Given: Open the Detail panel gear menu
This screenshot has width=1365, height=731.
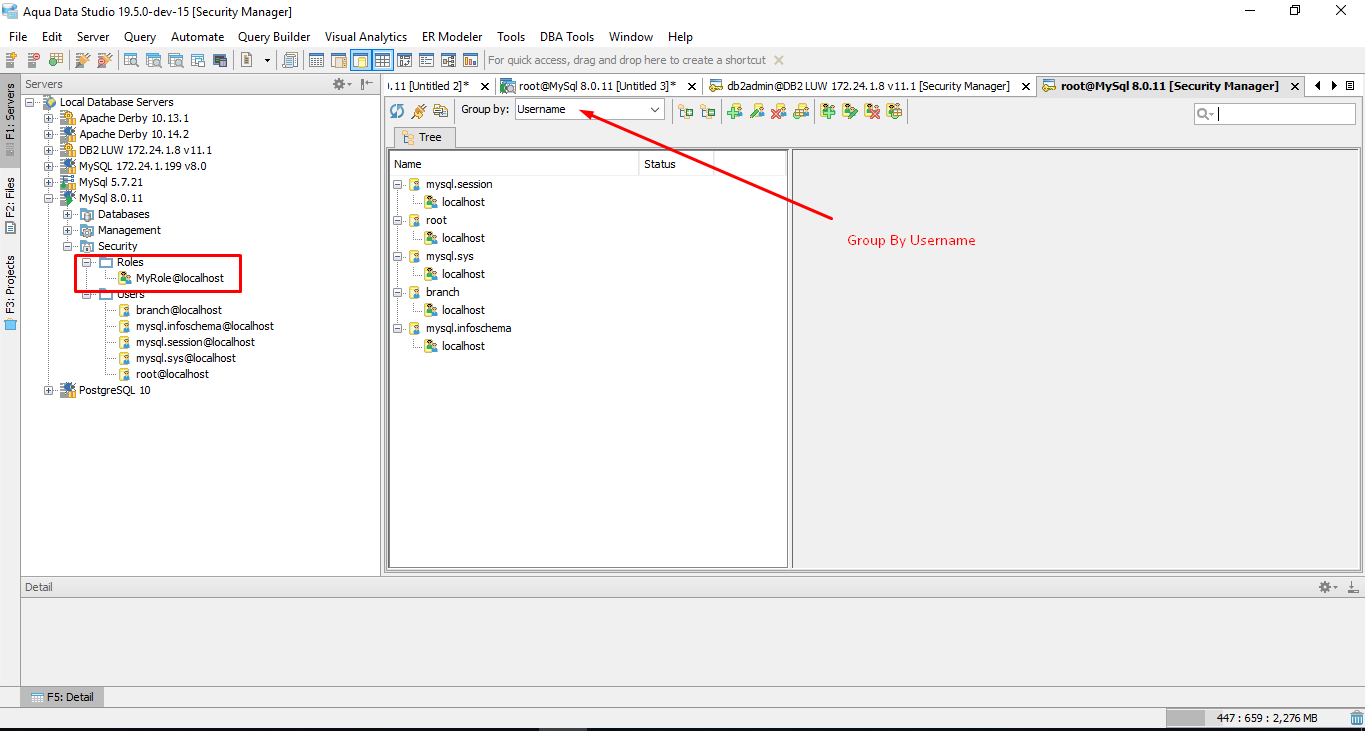Looking at the screenshot, I should (x=1327, y=587).
